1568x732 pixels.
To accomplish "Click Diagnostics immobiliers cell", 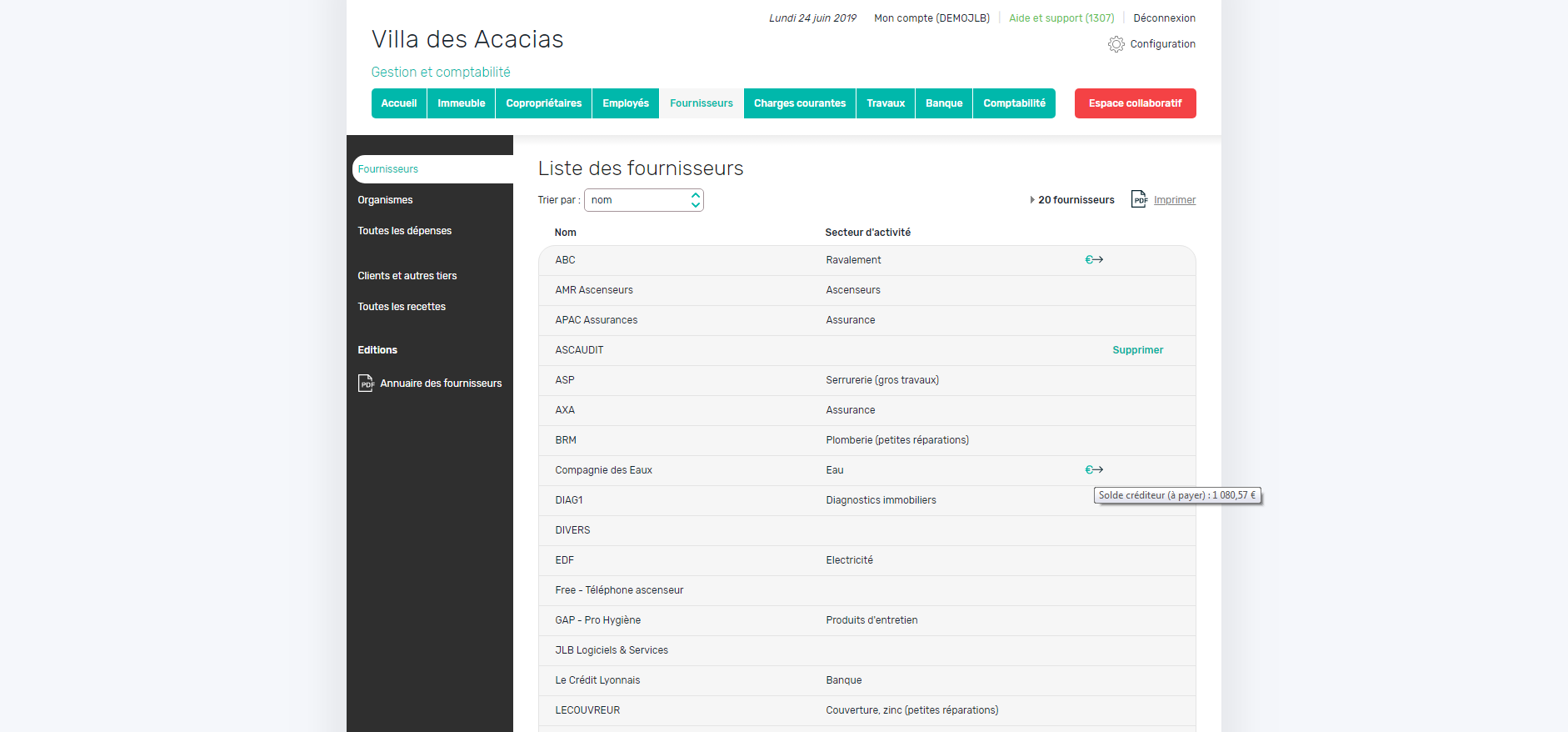I will pyautogui.click(x=881, y=500).
